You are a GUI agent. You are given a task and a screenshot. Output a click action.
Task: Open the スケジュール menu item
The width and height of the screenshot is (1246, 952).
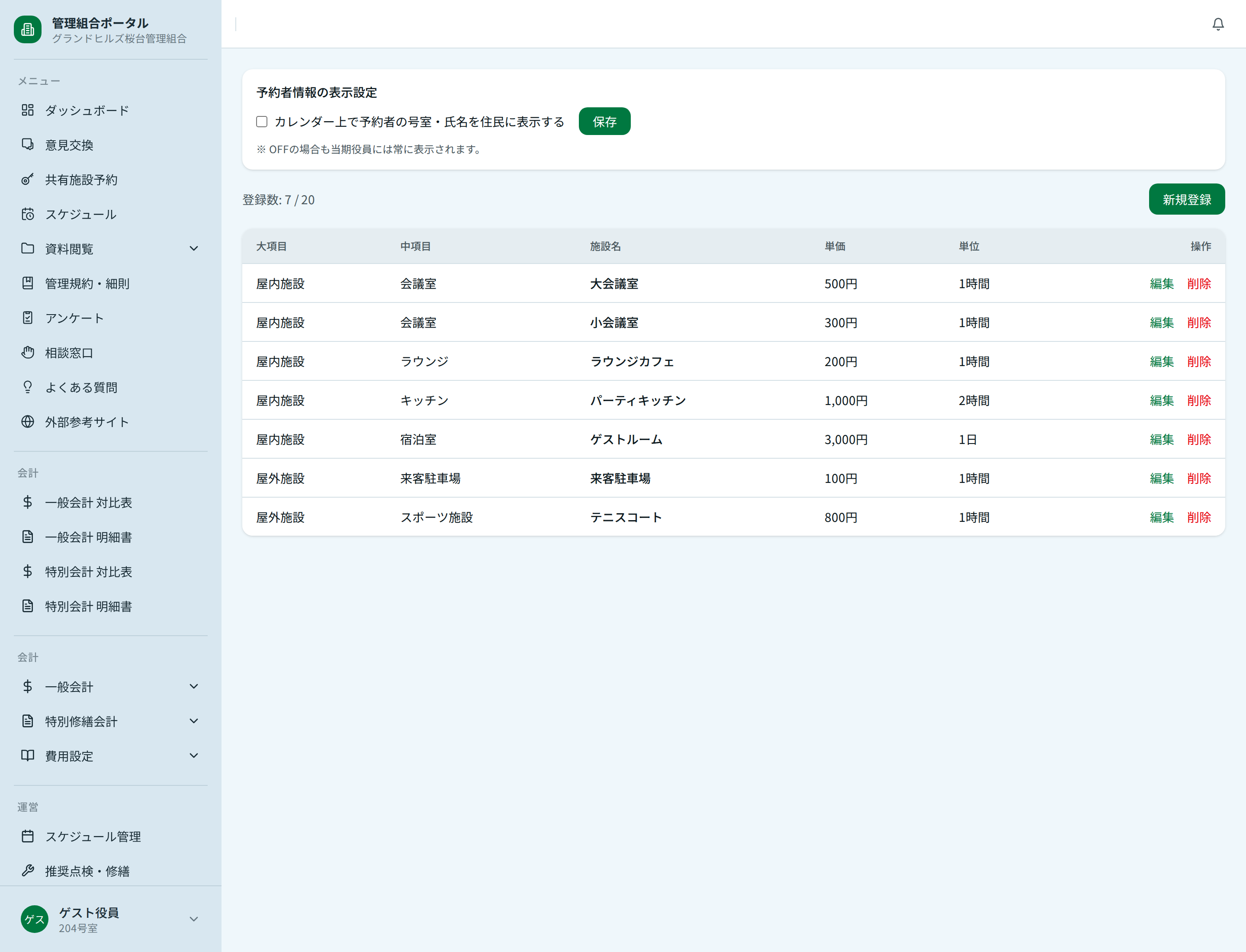tap(81, 214)
